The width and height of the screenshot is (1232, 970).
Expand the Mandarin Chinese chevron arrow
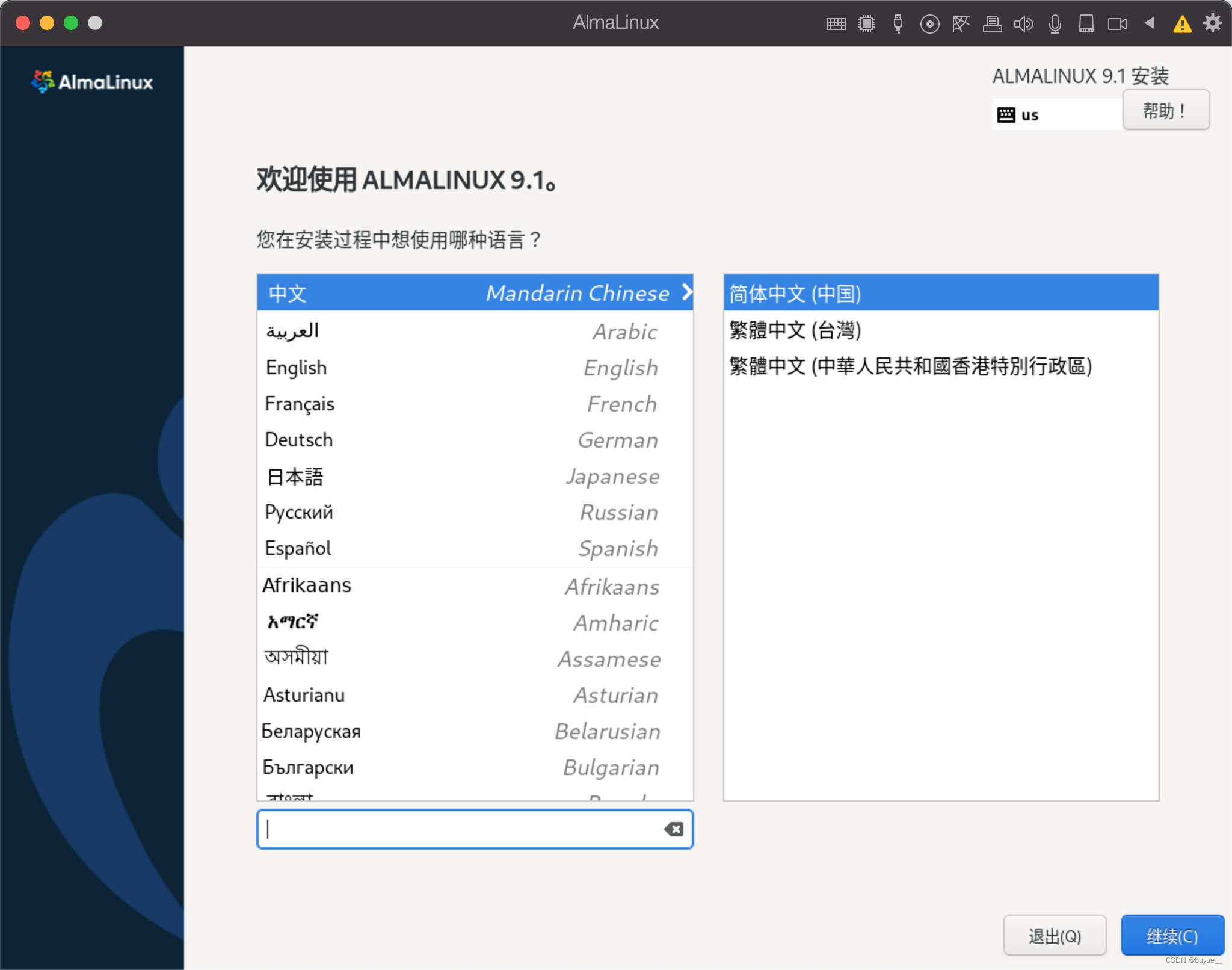pyautogui.click(x=687, y=292)
